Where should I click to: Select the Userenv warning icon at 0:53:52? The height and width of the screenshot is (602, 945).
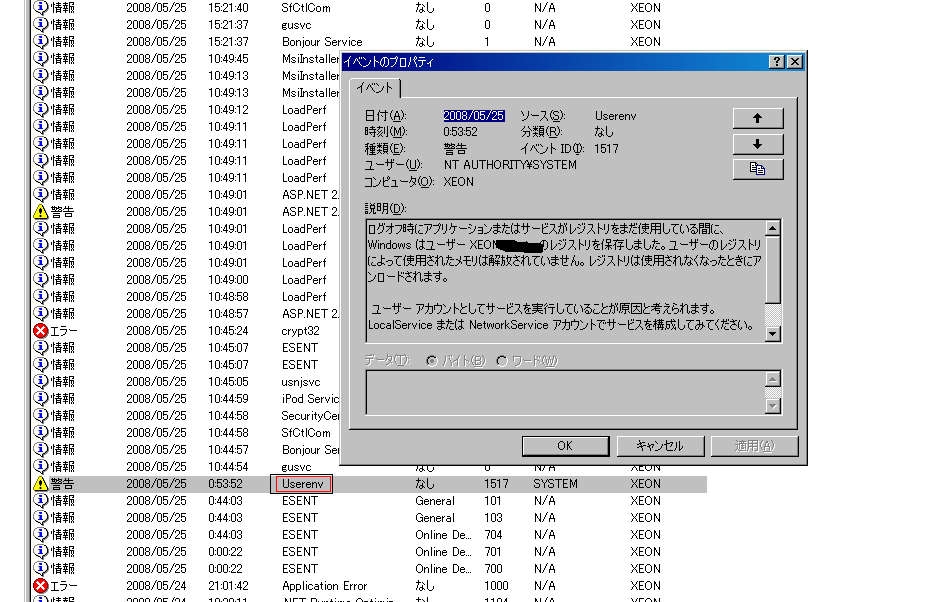click(40, 483)
